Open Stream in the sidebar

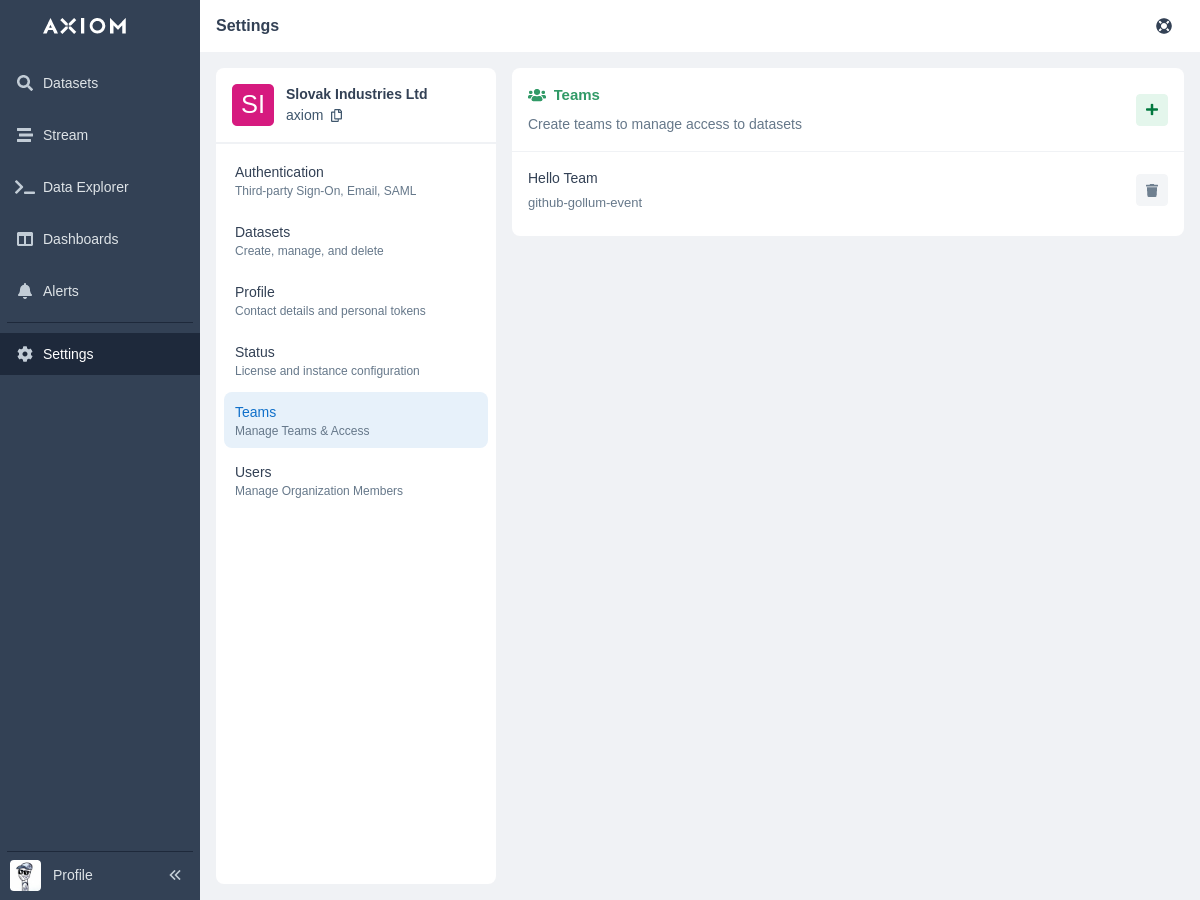click(x=65, y=135)
